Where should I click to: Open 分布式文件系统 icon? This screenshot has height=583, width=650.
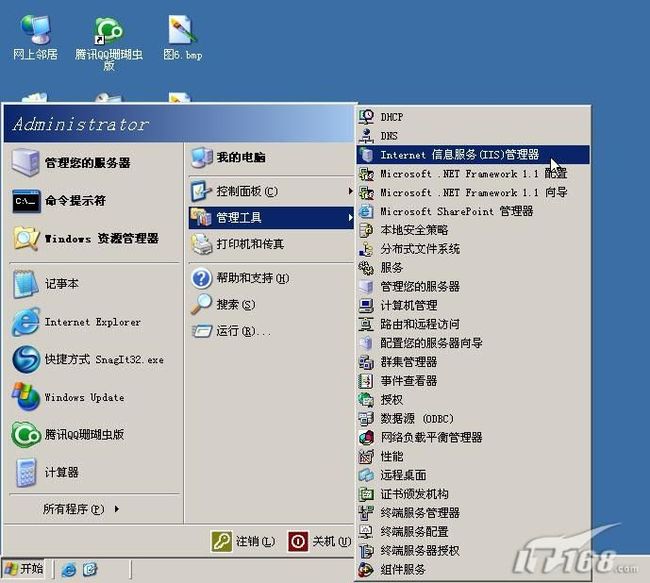pos(366,249)
